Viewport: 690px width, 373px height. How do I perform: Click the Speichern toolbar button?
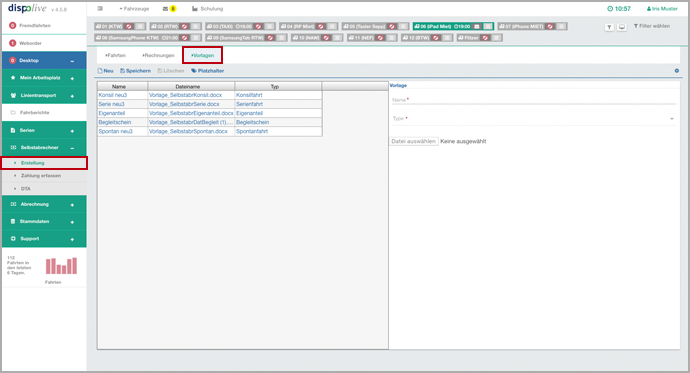[136, 71]
